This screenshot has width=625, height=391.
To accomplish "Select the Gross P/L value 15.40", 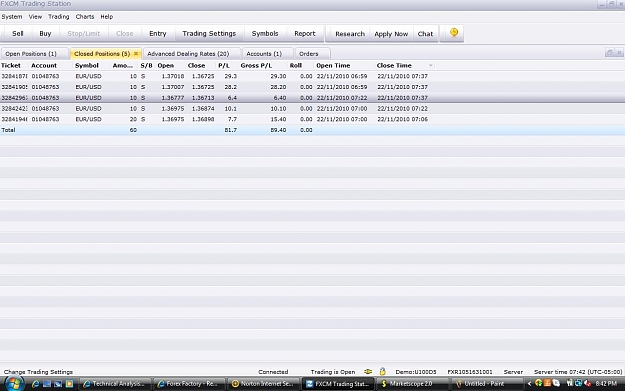I will (278, 119).
